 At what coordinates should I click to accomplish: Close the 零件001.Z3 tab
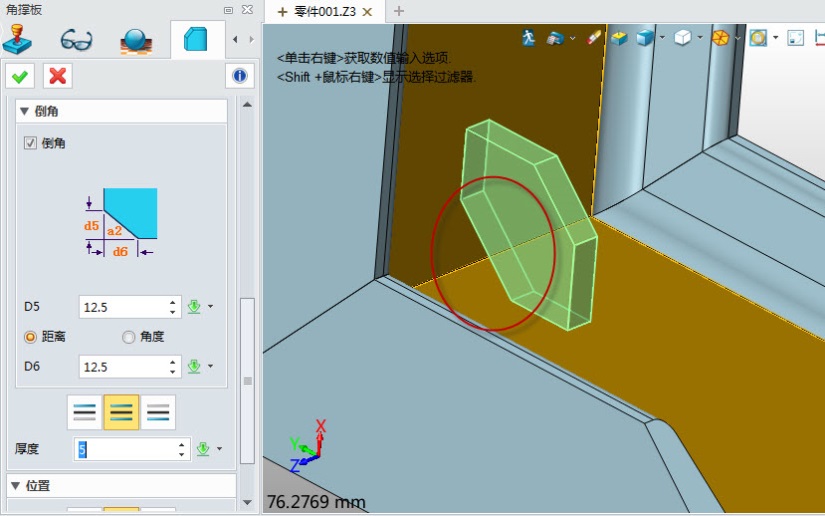[x=368, y=12]
